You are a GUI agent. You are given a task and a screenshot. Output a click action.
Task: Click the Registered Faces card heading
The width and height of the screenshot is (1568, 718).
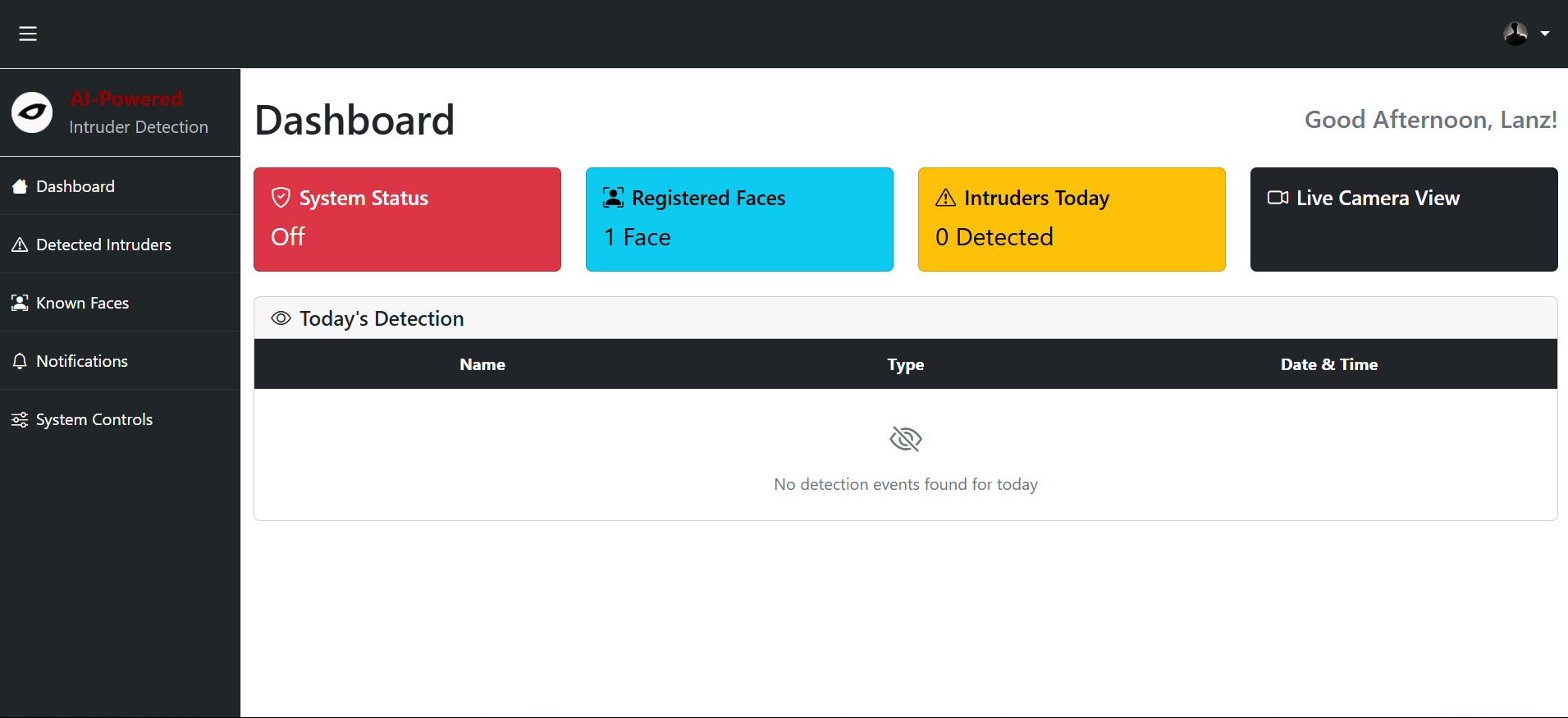708,199
